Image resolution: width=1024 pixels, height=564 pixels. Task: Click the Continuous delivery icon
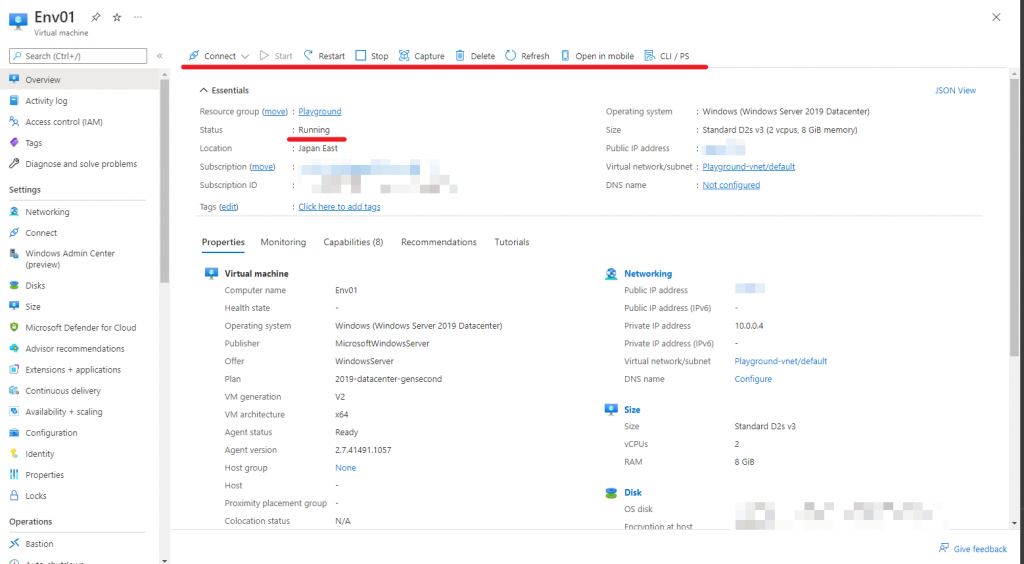14,391
